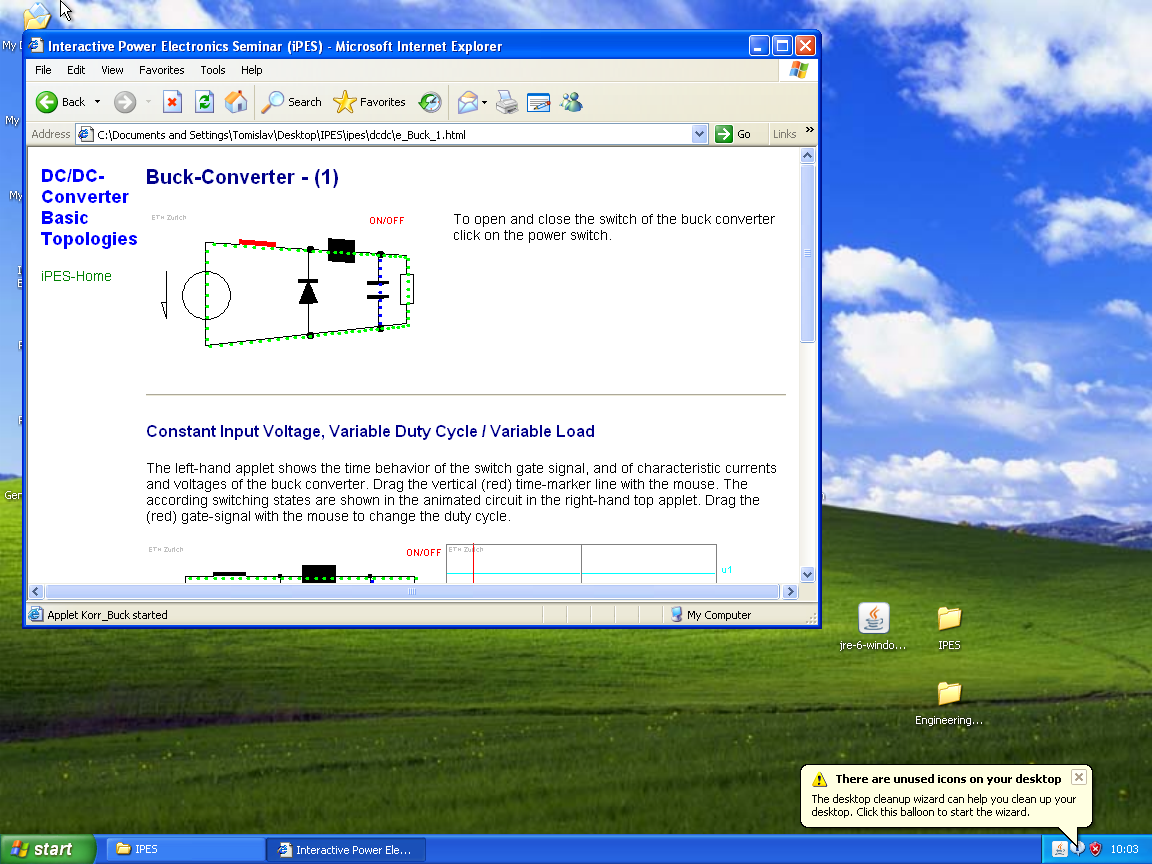This screenshot has height=864, width=1152.
Task: Open the Help menu
Action: [251, 70]
